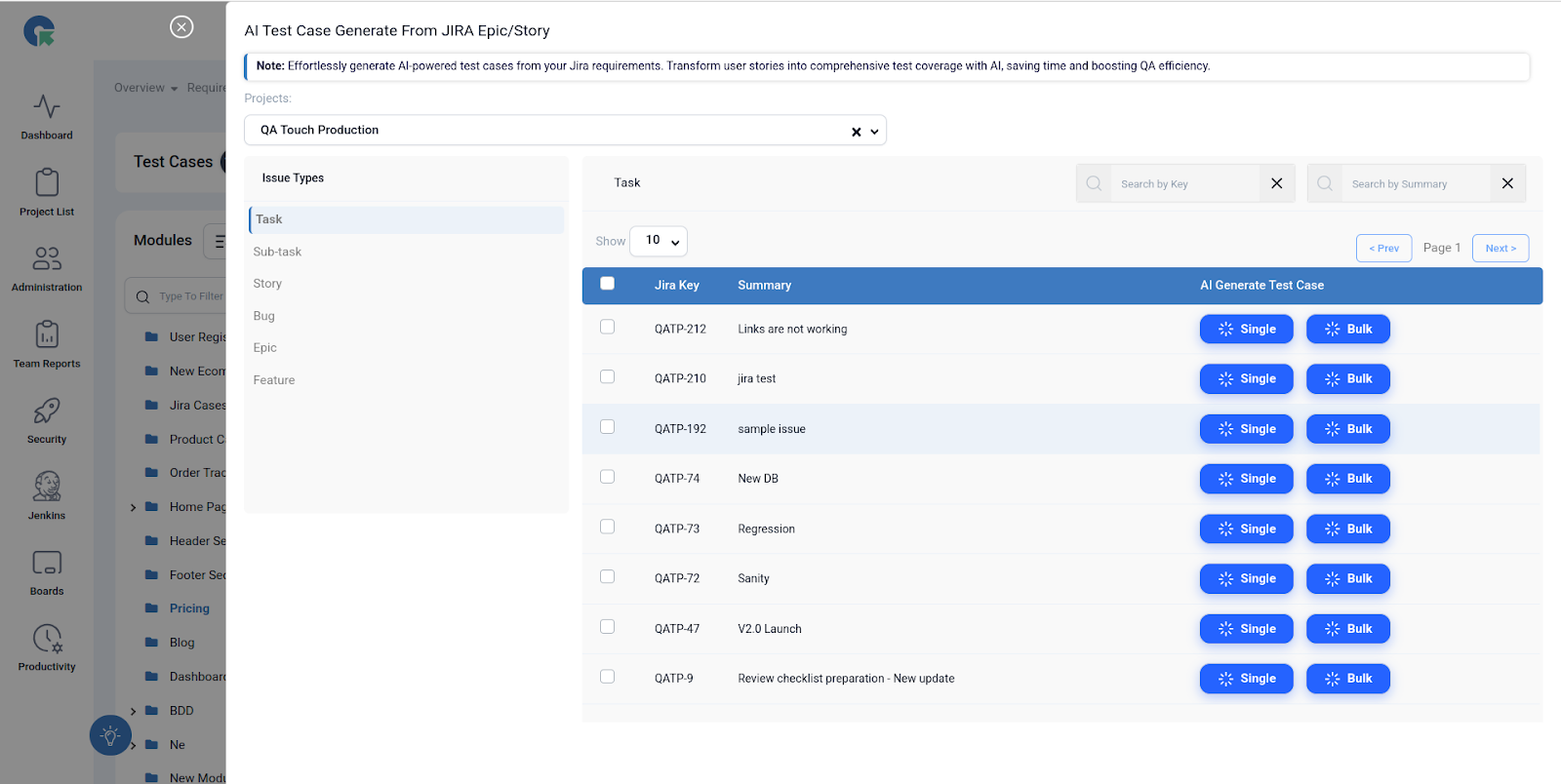Select the Sub-task issue type
This screenshot has width=1561, height=784.
(277, 252)
